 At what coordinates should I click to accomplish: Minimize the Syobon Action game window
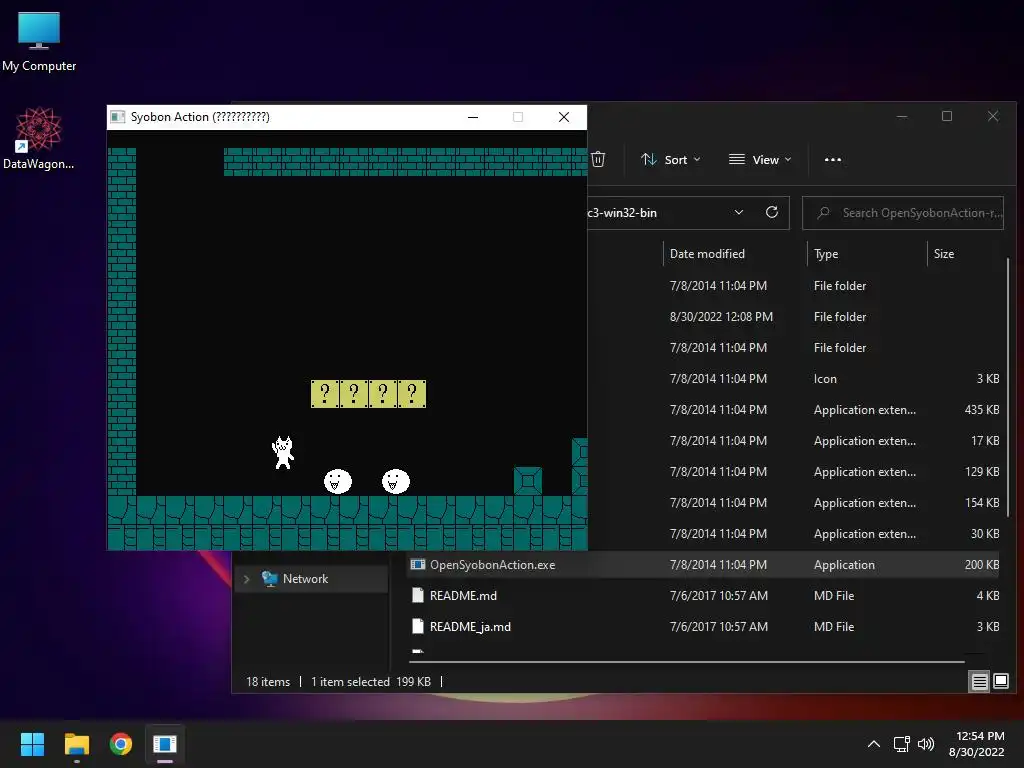coord(473,117)
